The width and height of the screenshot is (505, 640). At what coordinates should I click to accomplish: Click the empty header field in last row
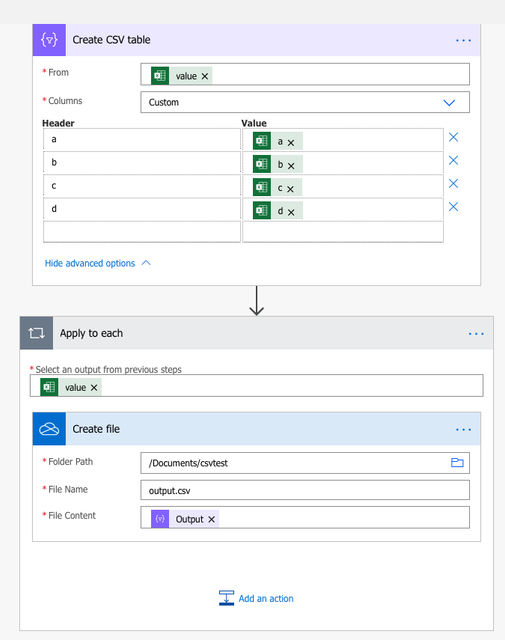(x=142, y=232)
